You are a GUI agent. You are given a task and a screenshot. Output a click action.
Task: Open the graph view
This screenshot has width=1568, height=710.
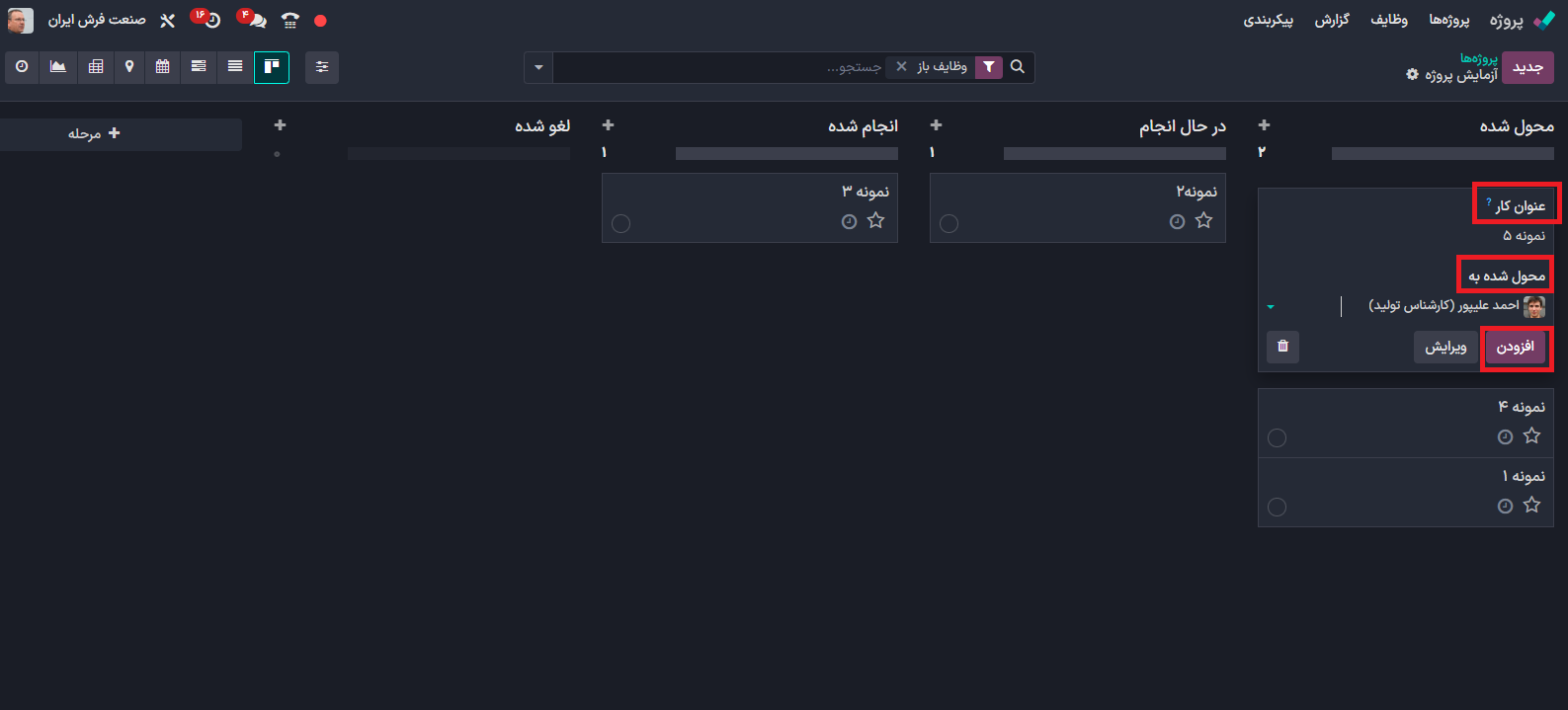pos(58,67)
